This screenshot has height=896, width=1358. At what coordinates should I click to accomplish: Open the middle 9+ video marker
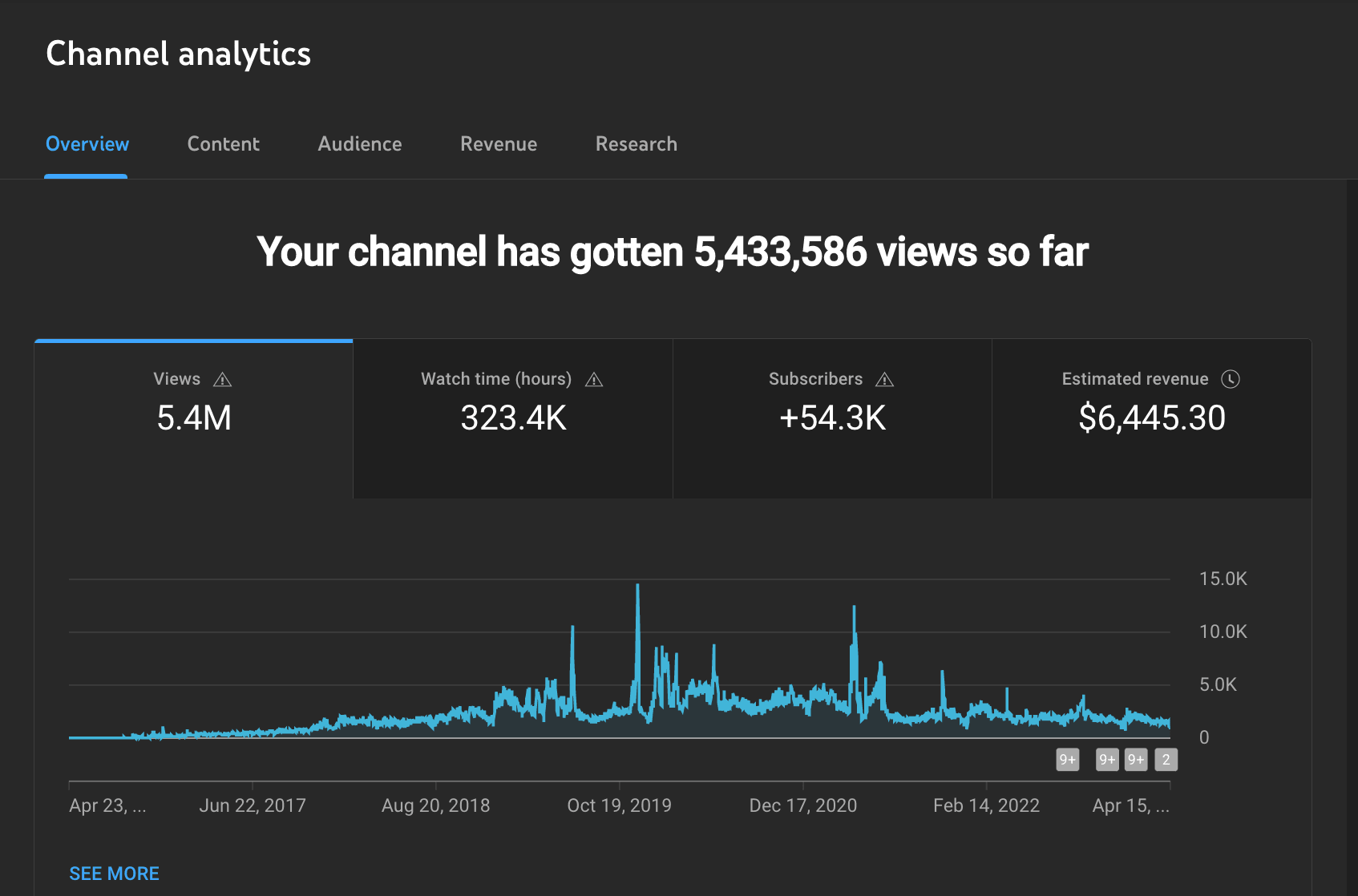pos(1107,760)
